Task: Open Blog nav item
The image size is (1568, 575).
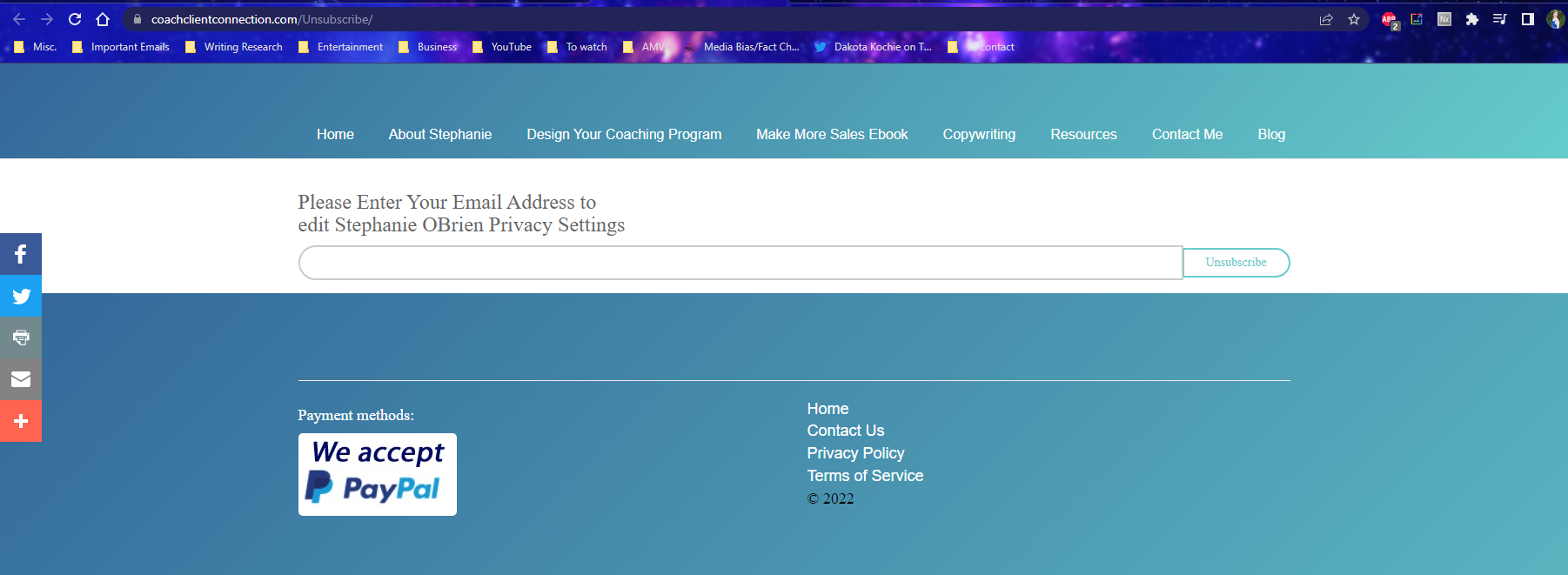Action: point(1271,134)
